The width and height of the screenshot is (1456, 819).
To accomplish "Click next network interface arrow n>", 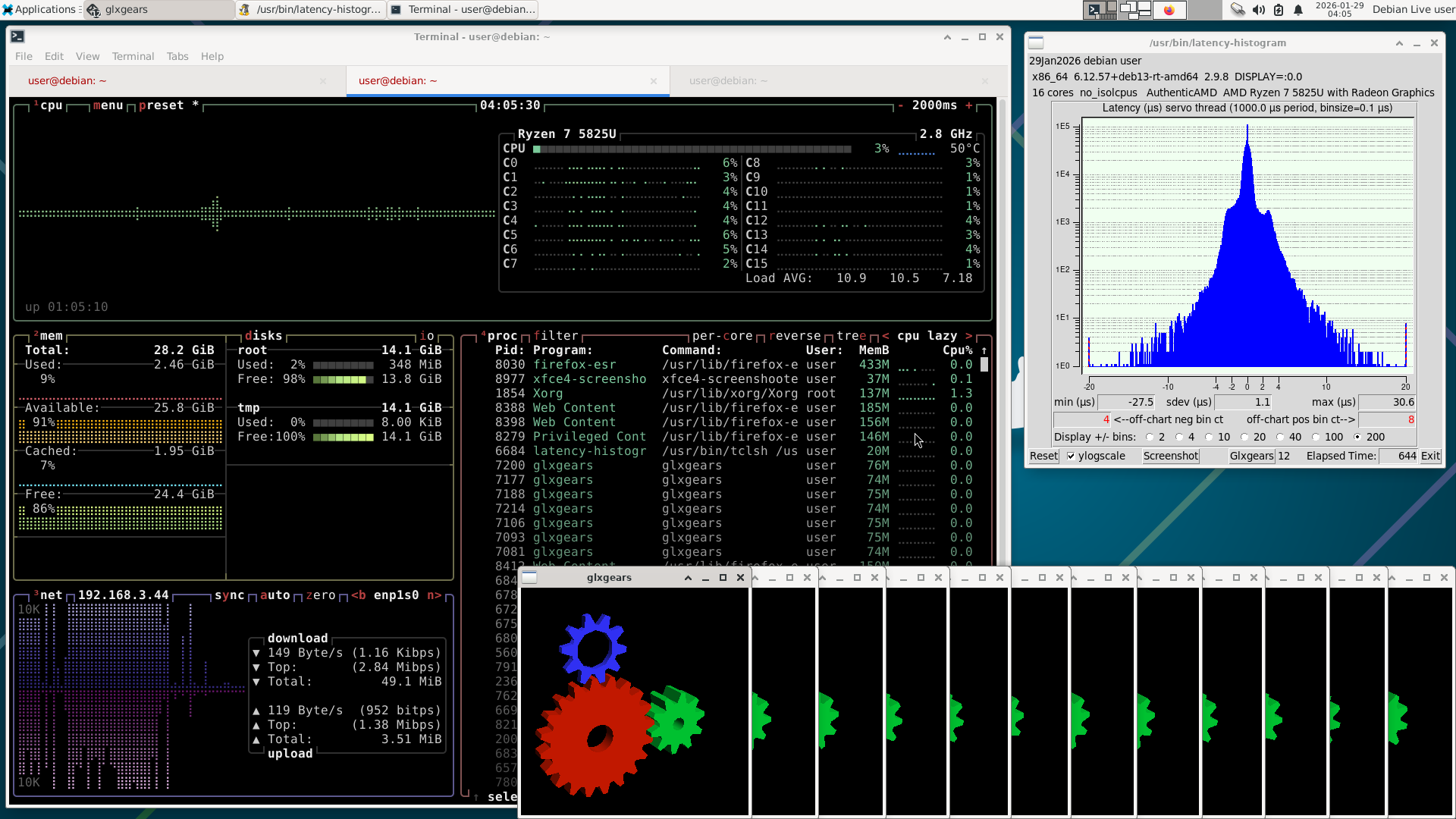I will pos(434,595).
